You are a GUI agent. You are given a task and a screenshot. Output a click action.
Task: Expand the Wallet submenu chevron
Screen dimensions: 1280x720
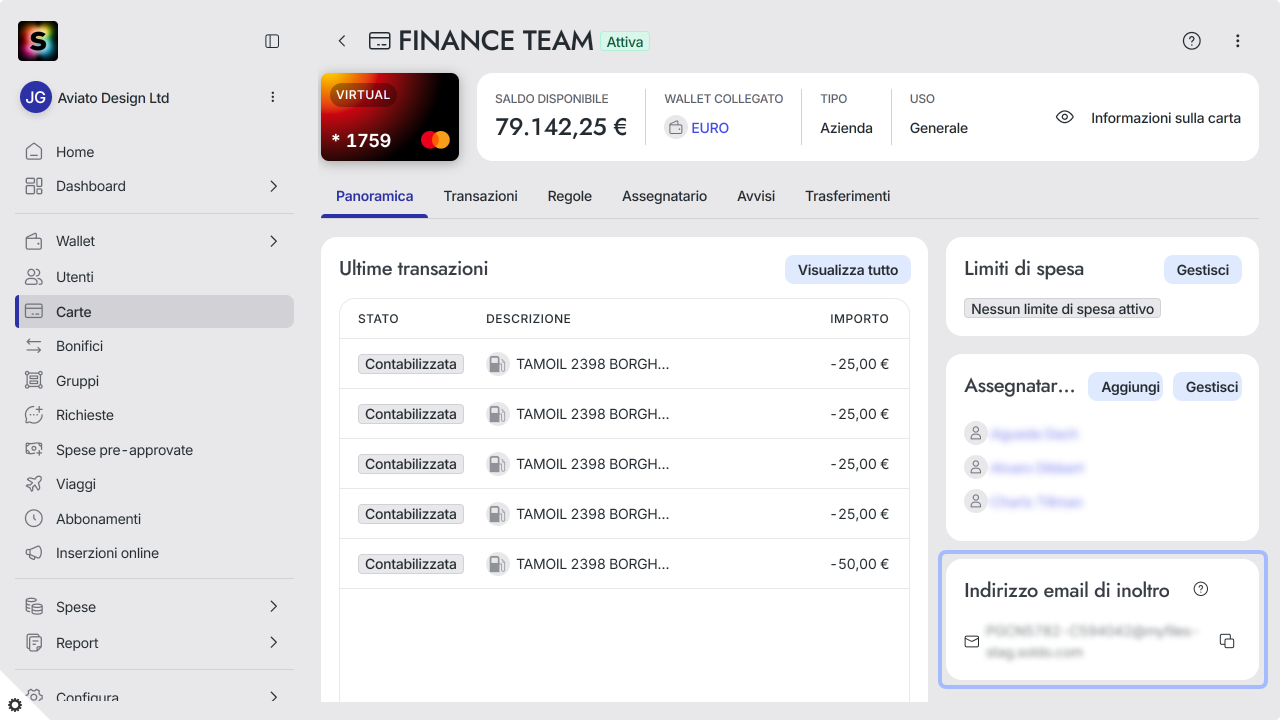point(273,241)
